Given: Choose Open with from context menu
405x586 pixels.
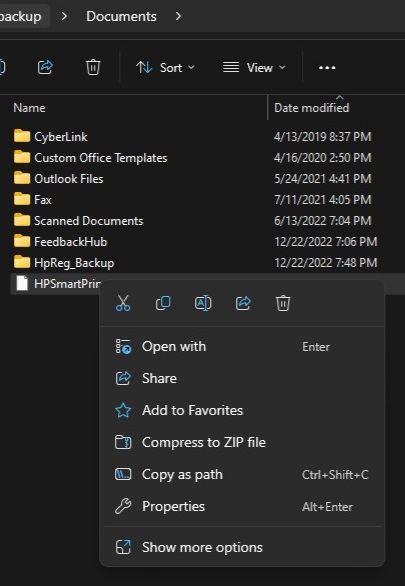Looking at the screenshot, I should click(x=242, y=346).
